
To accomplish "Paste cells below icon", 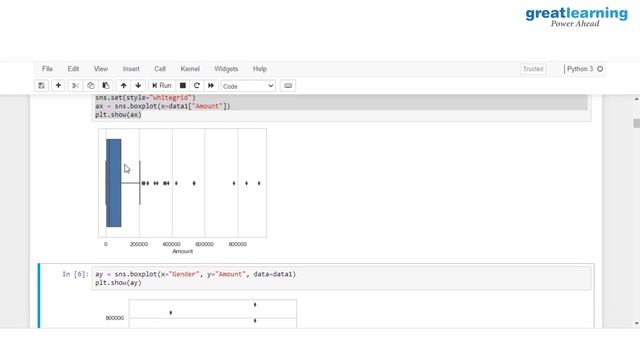I will (106, 86).
